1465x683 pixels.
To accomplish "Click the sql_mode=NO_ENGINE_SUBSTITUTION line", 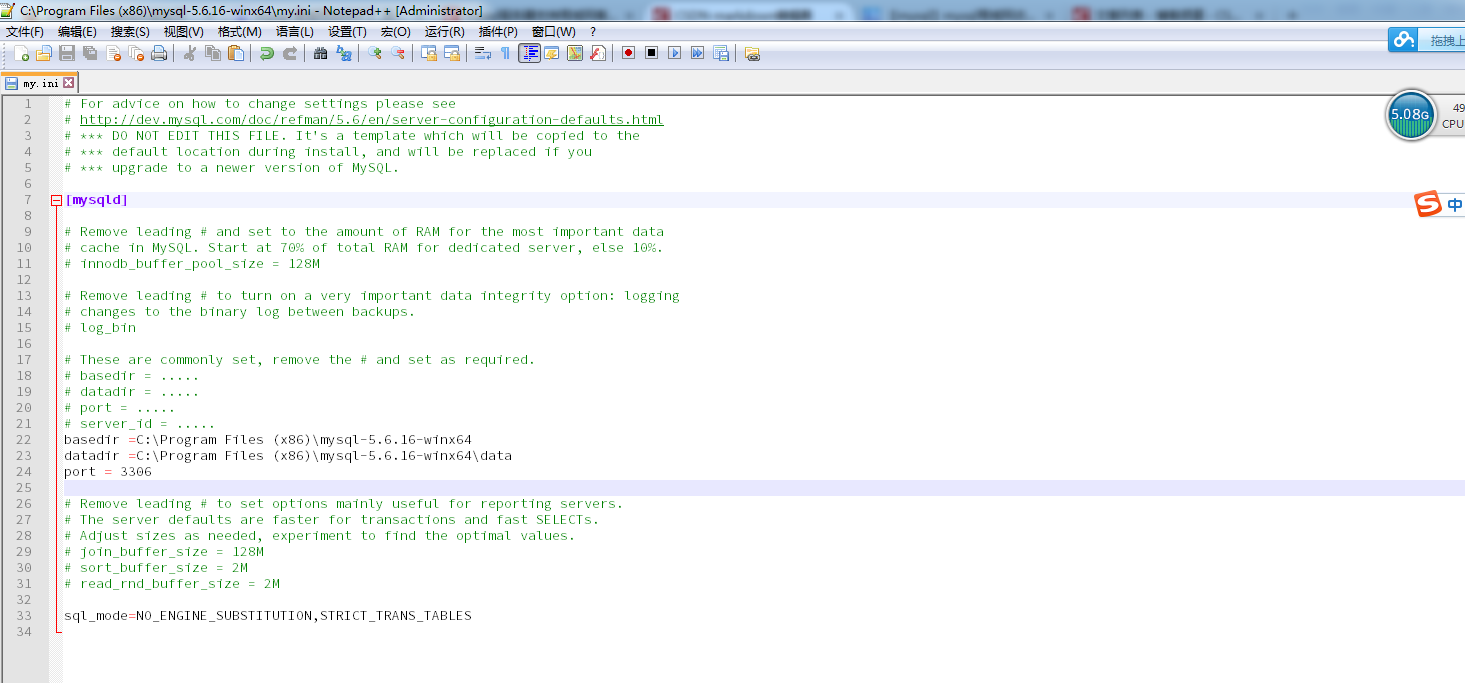I will point(268,616).
